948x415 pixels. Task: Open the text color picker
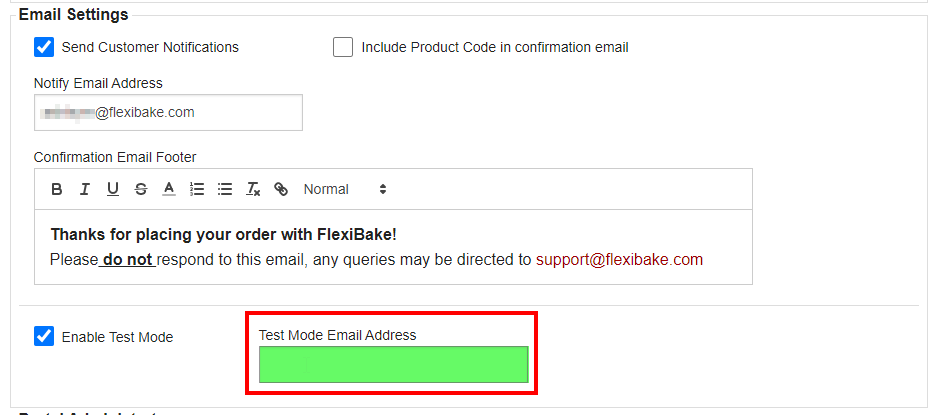pos(169,189)
